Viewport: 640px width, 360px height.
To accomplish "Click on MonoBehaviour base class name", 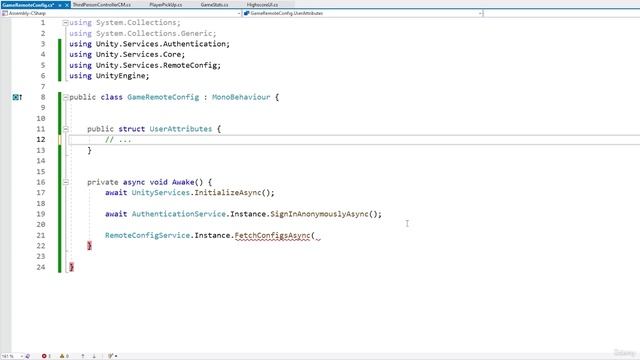I will click(x=241, y=97).
